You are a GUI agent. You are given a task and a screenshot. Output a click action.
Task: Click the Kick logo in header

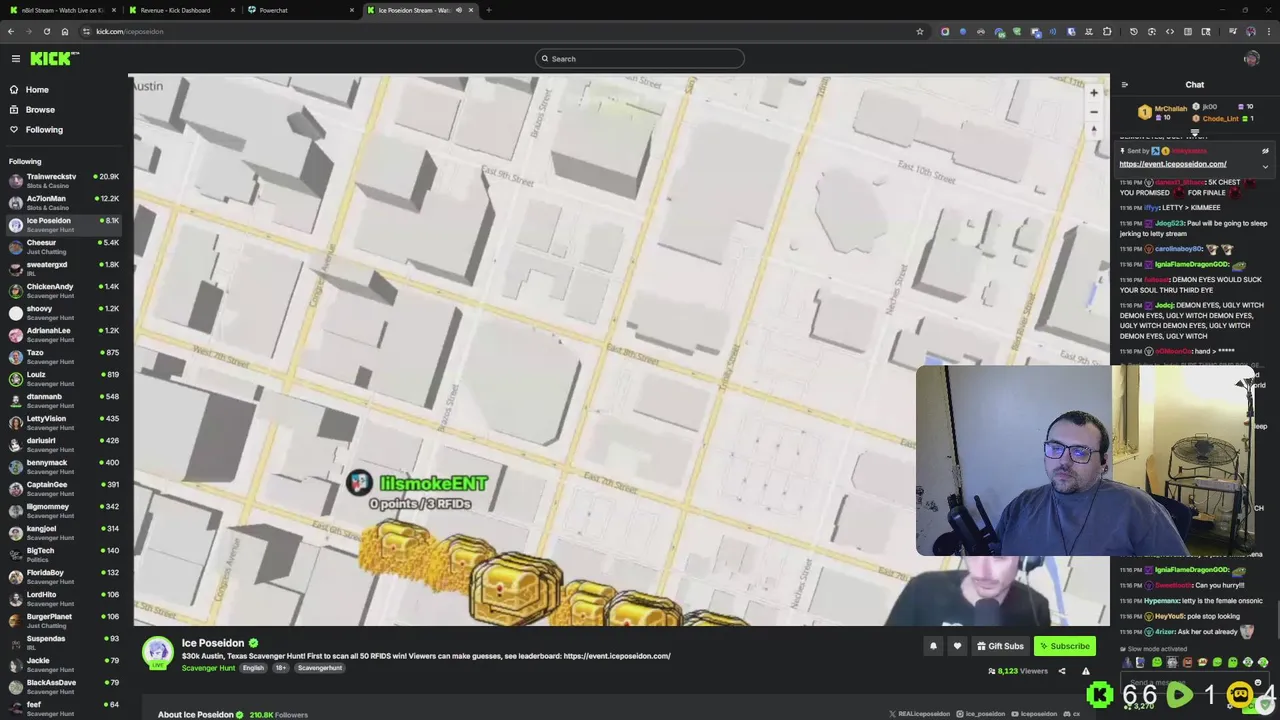(x=54, y=59)
